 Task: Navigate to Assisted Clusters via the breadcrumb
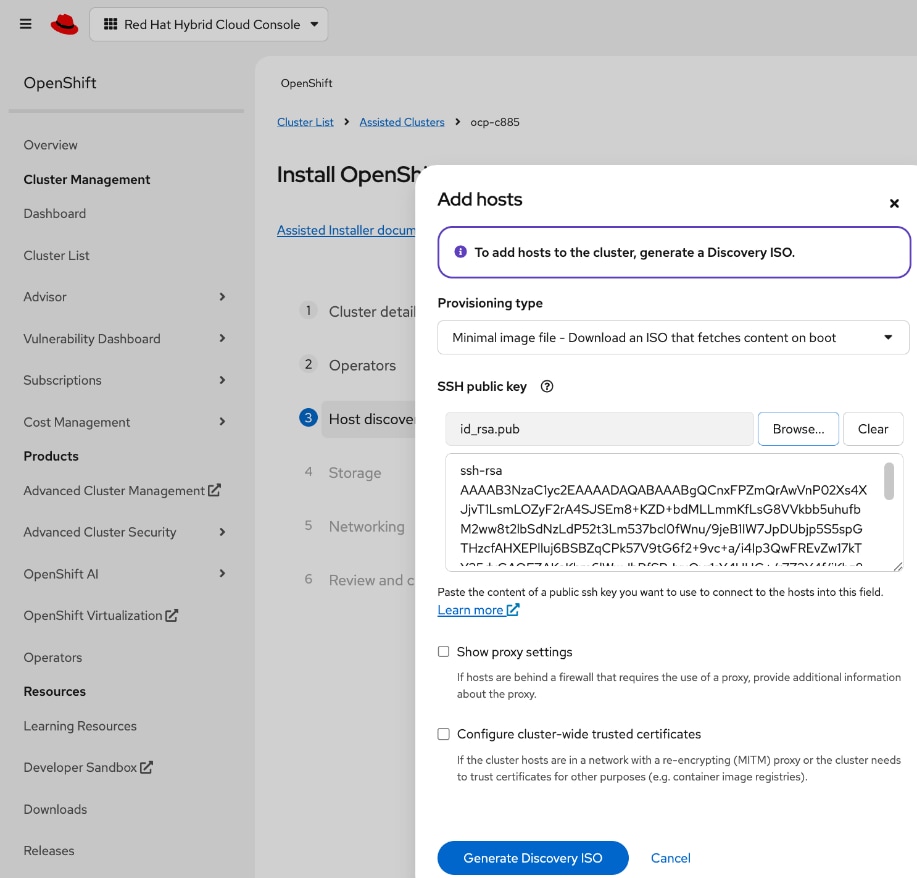(401, 122)
